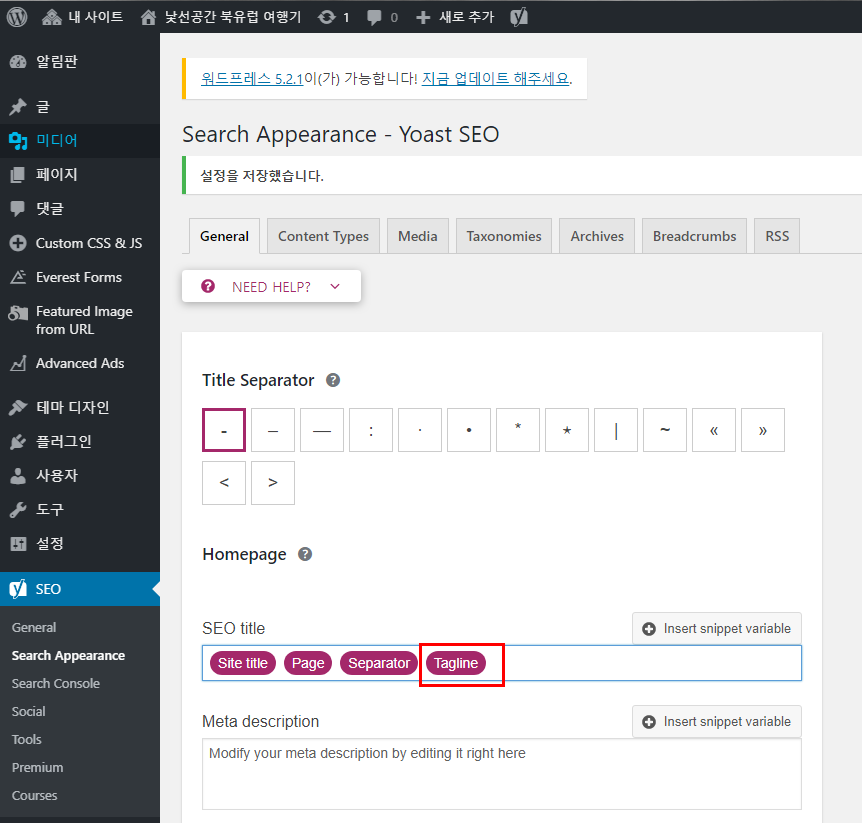Open Premium submenu item

point(37,767)
